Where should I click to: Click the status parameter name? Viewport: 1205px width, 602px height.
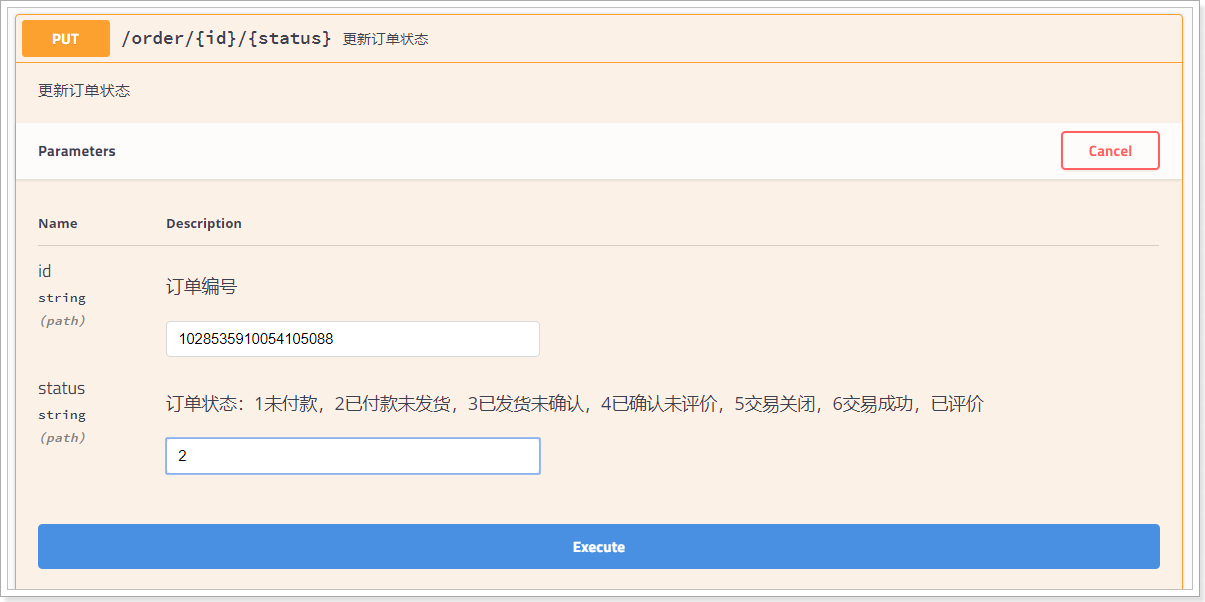pyautogui.click(x=62, y=388)
